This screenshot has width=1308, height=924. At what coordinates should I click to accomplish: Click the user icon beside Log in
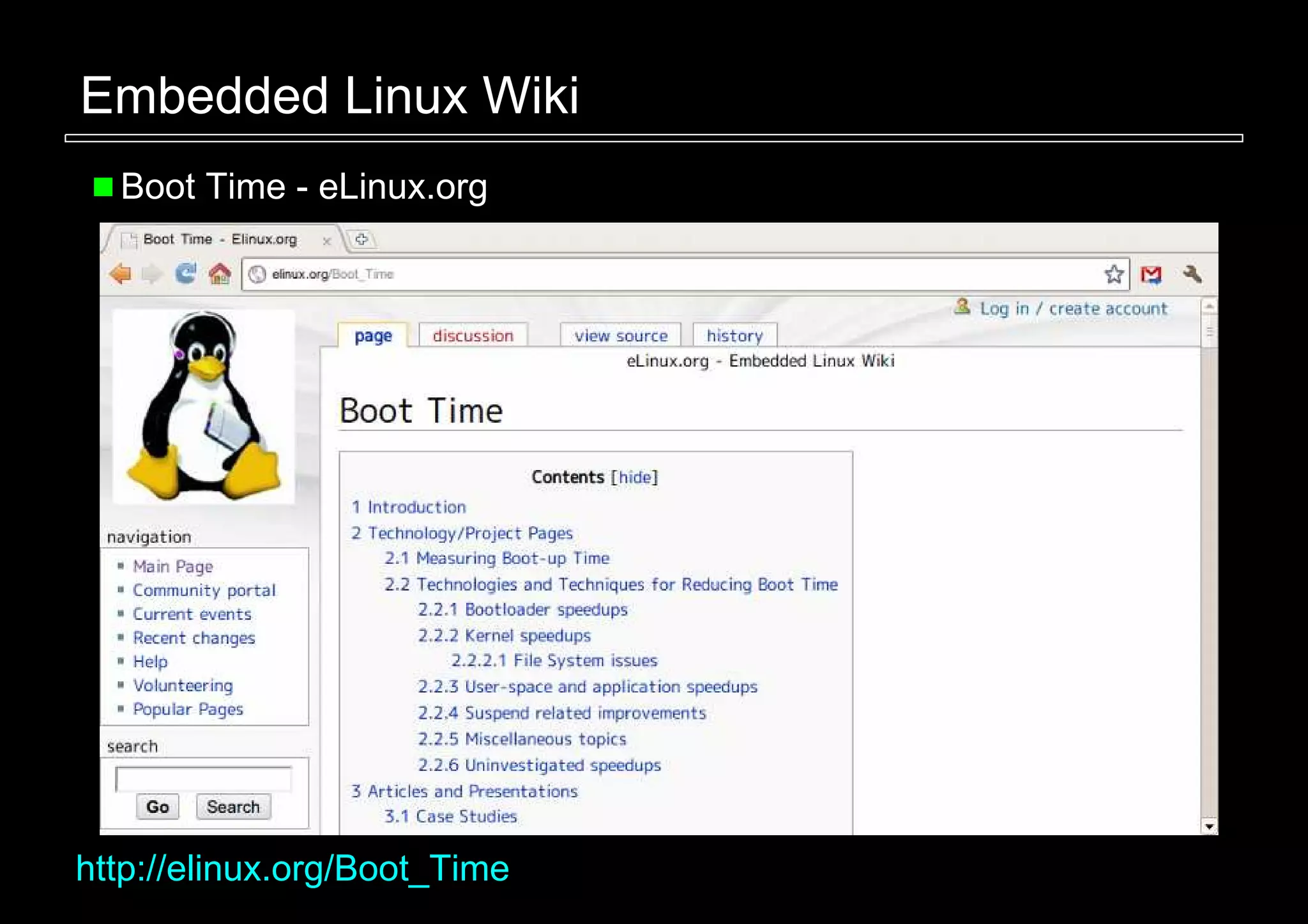[x=962, y=307]
